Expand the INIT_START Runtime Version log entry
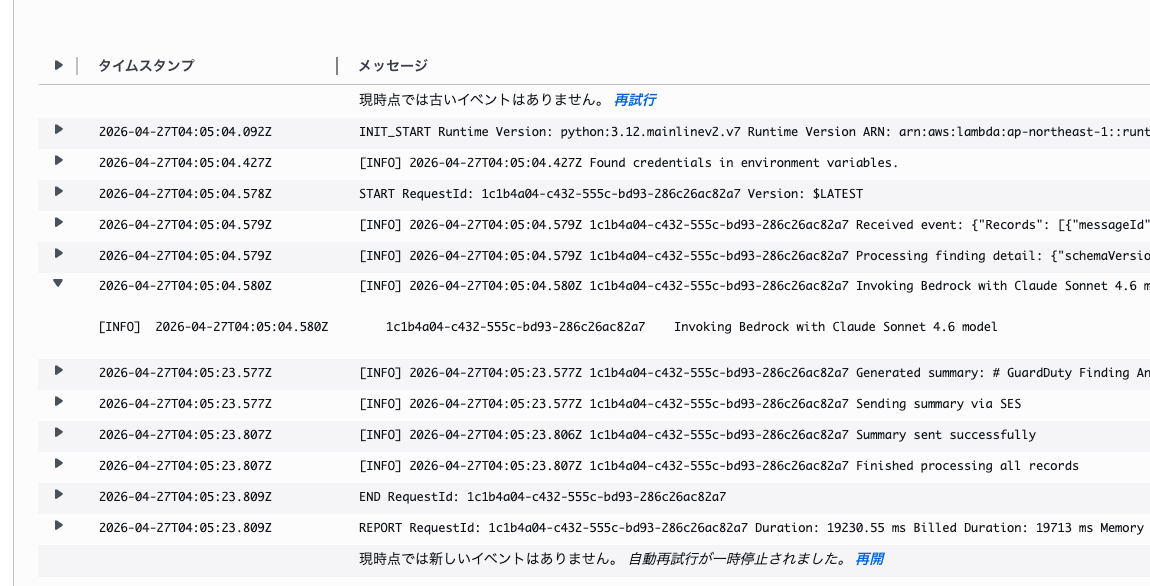Screen dimensions: 1150x586 [59, 131]
